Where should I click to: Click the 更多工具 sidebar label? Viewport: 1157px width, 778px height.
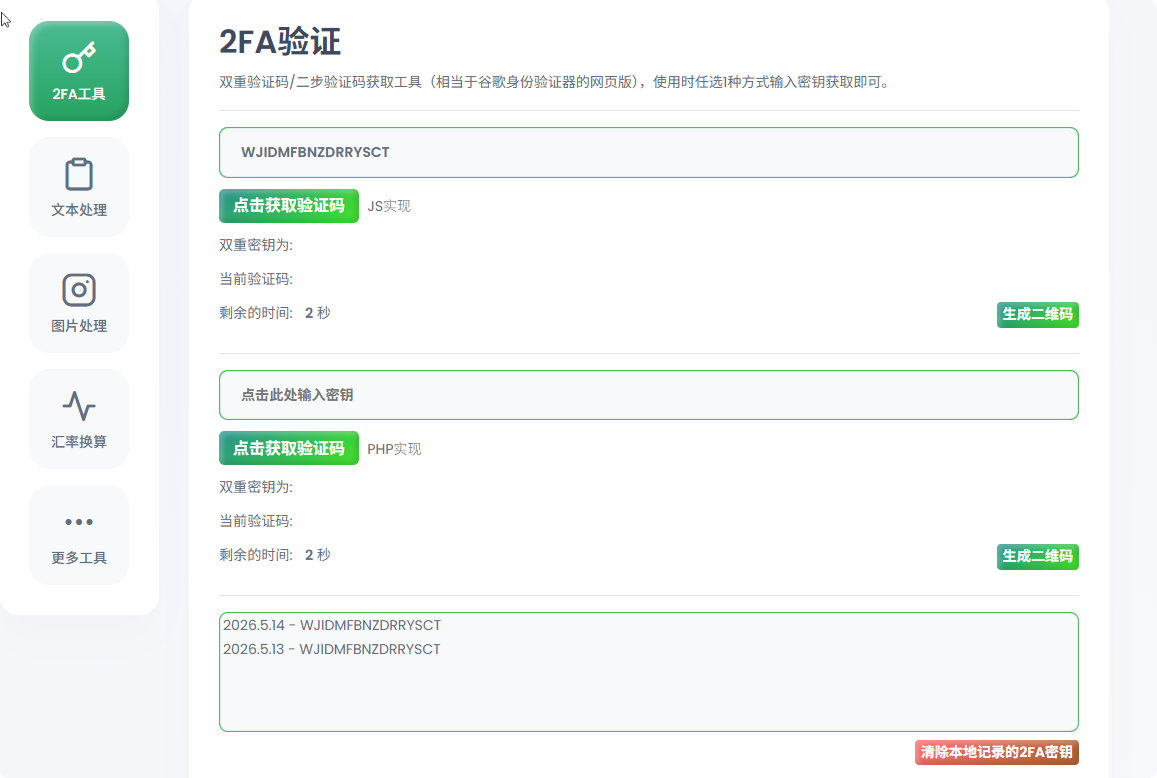pos(79,558)
